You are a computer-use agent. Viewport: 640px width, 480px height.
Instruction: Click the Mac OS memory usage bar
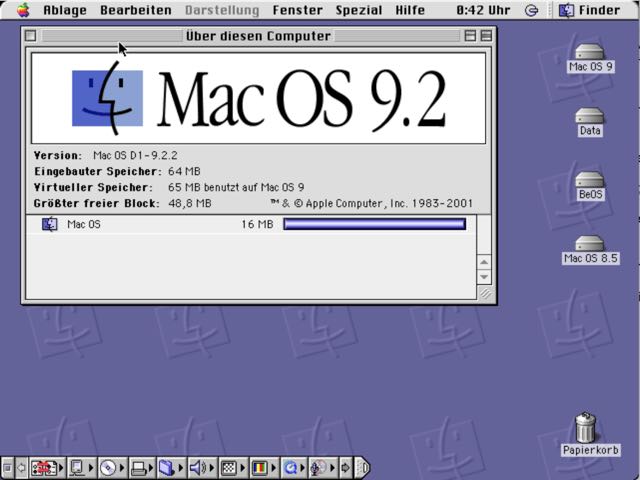[x=375, y=224]
